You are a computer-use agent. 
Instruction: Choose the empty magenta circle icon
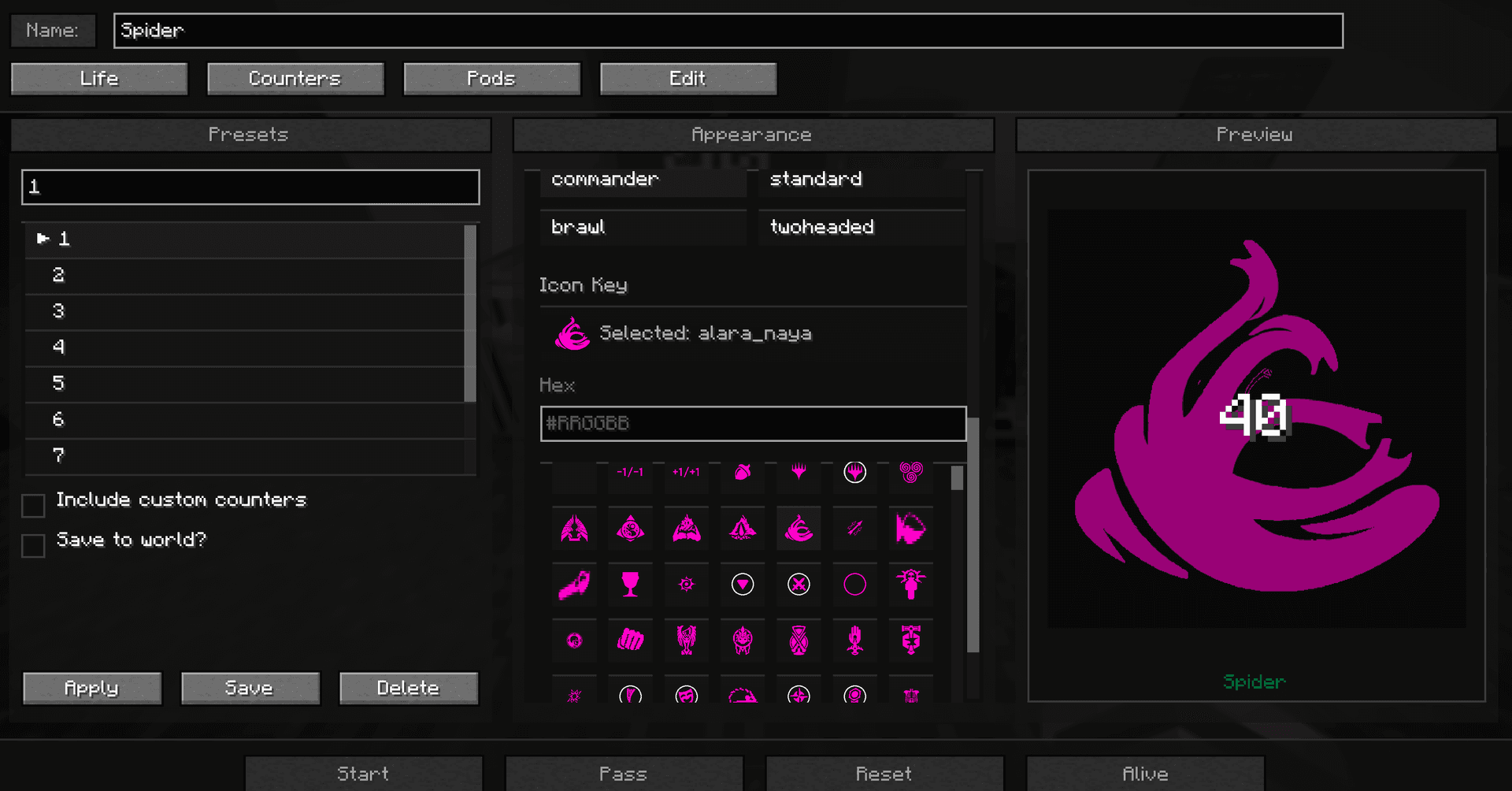pos(854,585)
